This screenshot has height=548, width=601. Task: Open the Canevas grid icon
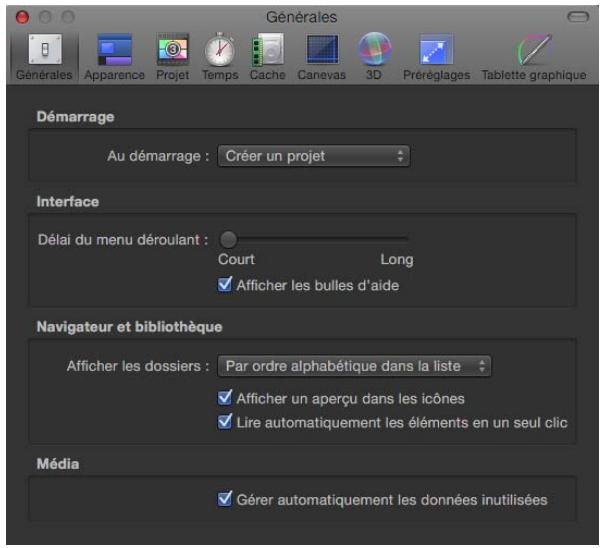(322, 49)
